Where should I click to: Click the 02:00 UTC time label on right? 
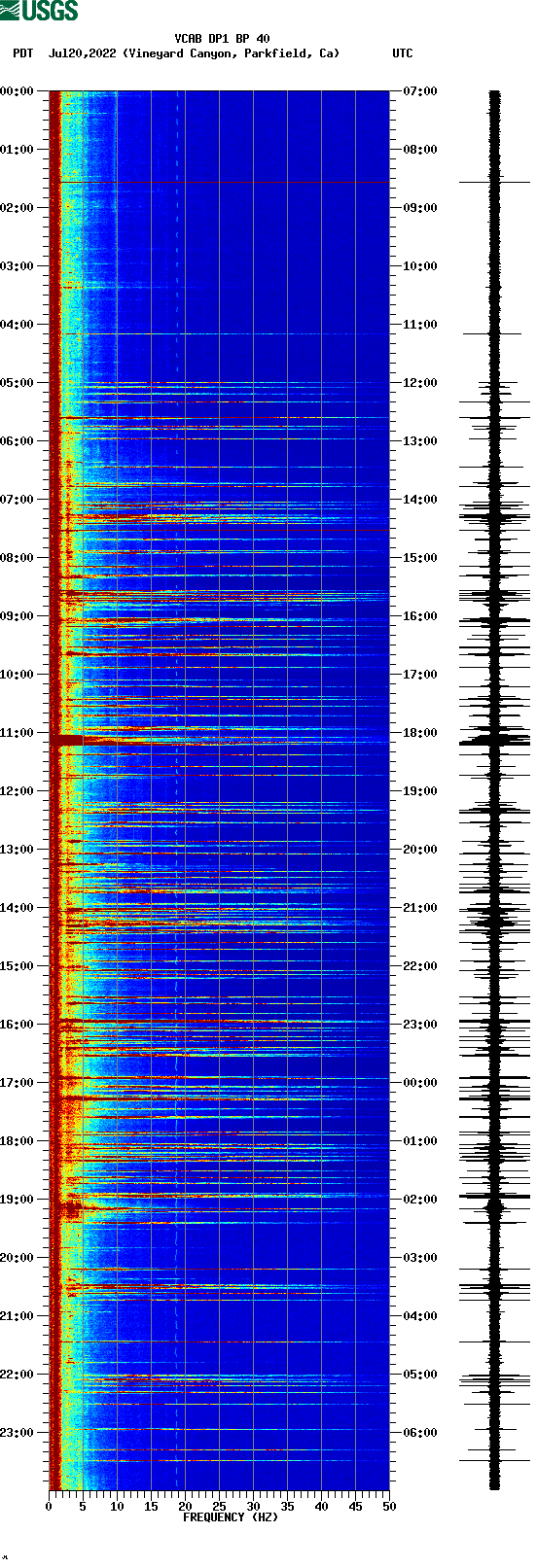(420, 1200)
